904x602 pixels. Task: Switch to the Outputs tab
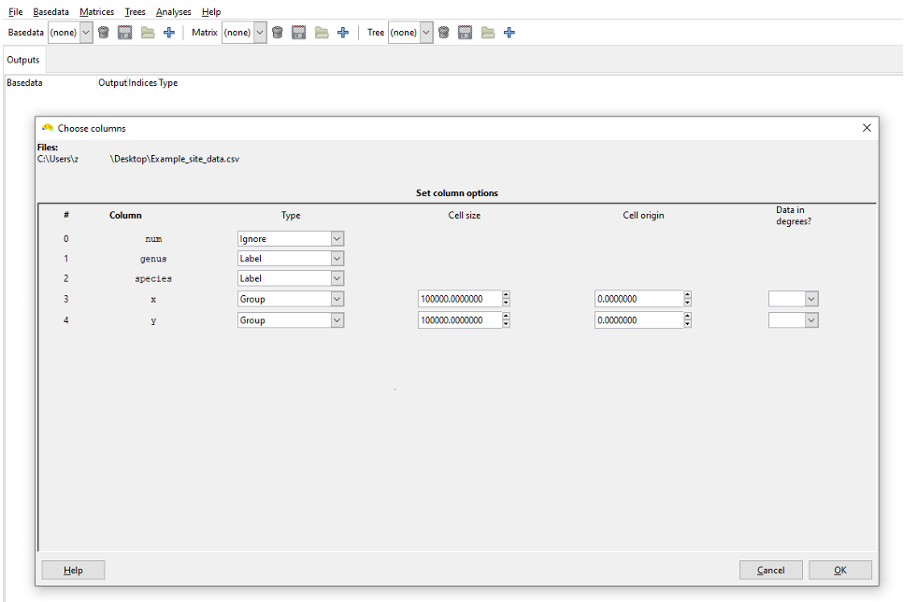(23, 60)
